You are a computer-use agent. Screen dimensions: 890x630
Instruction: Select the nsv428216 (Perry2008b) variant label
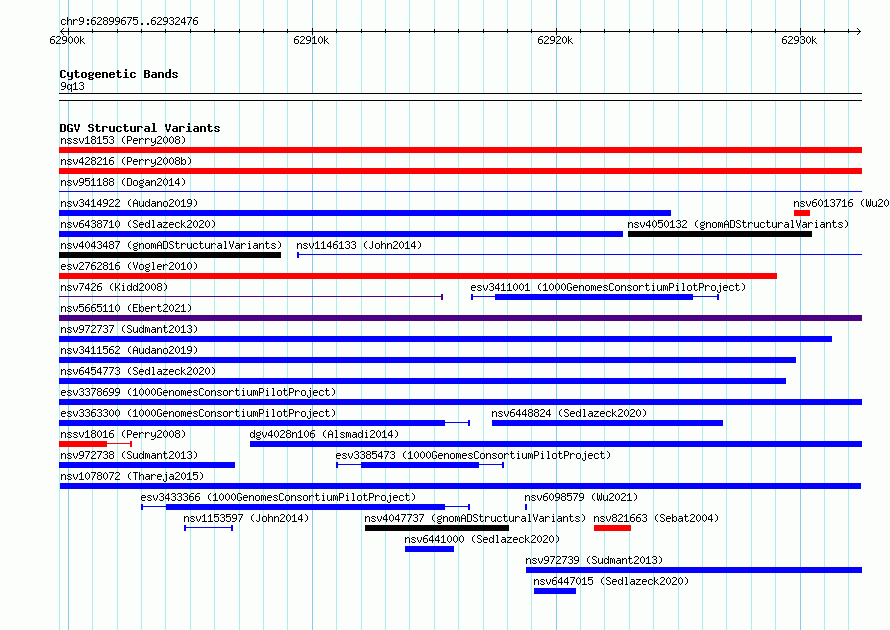[126, 161]
